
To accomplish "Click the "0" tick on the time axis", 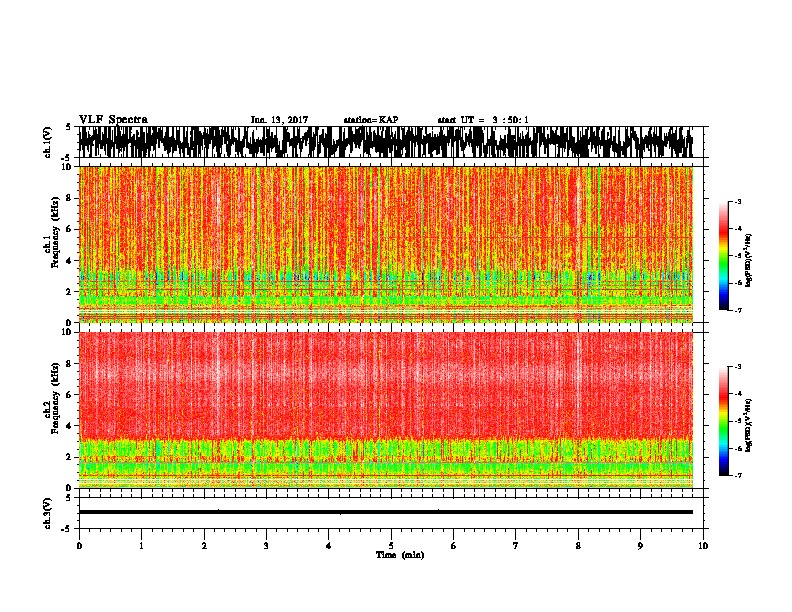I will coord(79,546).
